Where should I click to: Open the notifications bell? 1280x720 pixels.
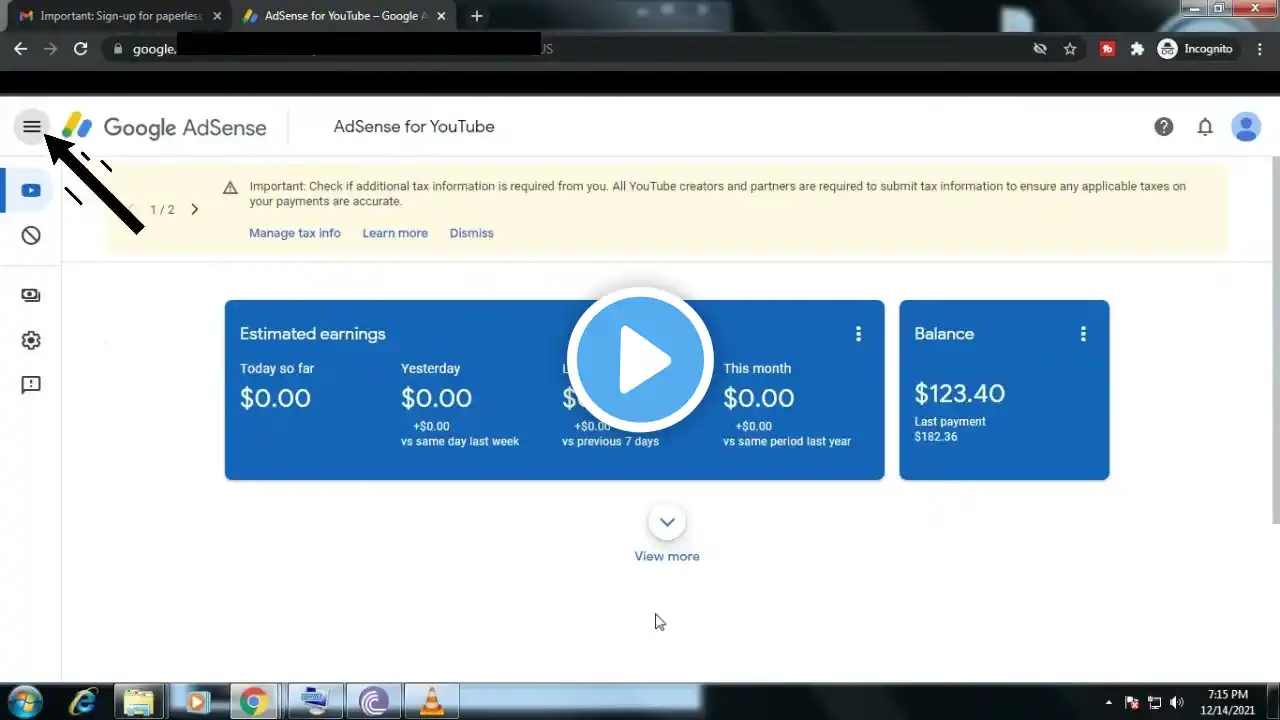point(1205,127)
